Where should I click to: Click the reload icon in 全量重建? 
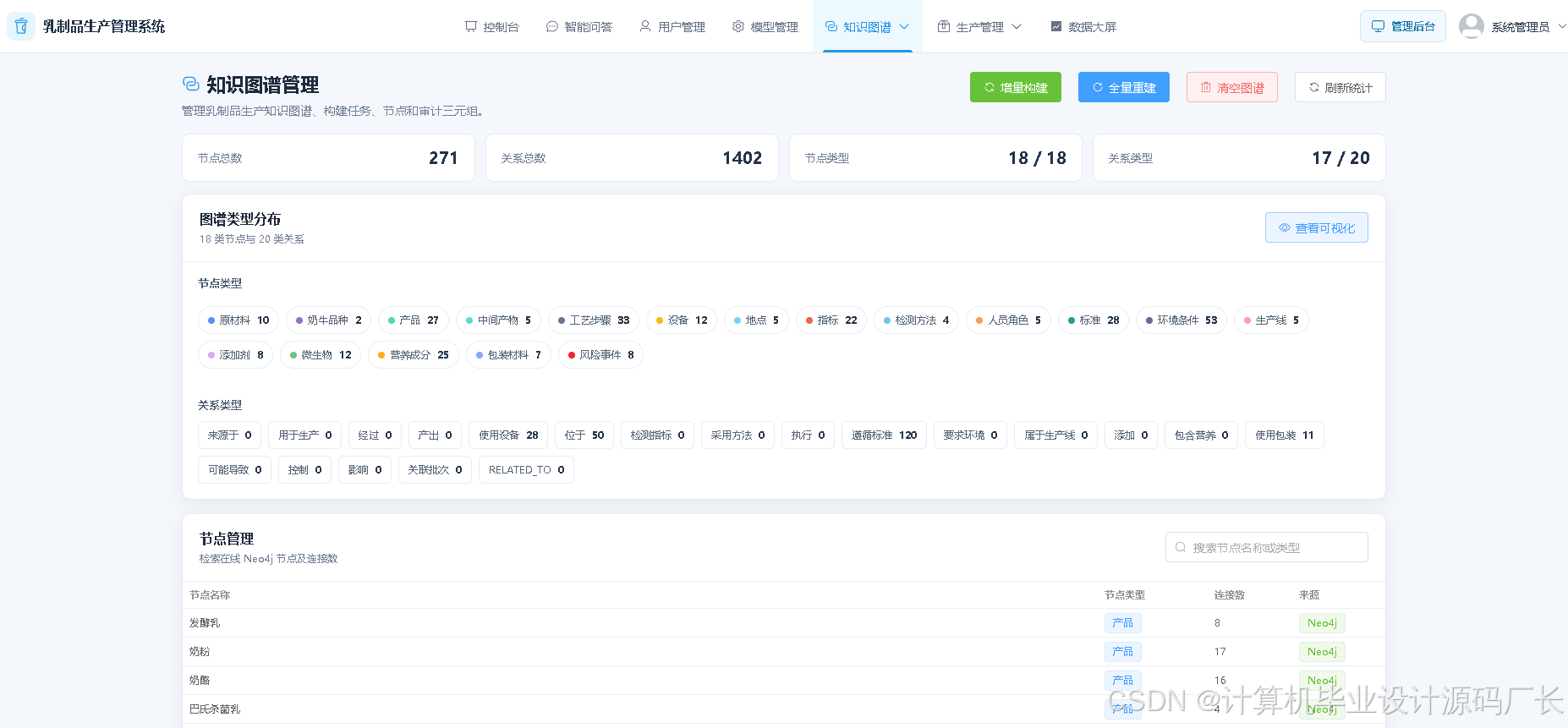pyautogui.click(x=1098, y=87)
